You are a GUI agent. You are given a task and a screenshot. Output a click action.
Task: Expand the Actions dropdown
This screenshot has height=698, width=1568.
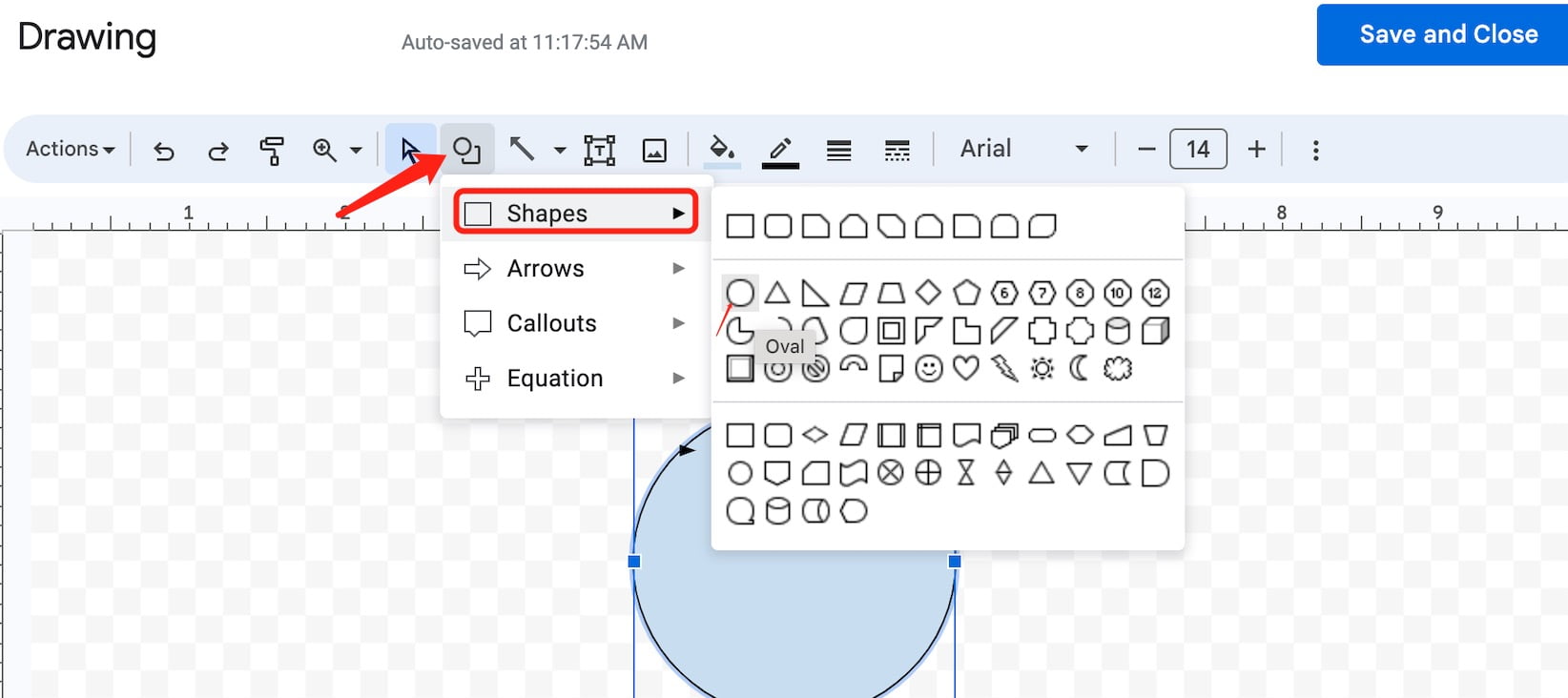pyautogui.click(x=71, y=149)
